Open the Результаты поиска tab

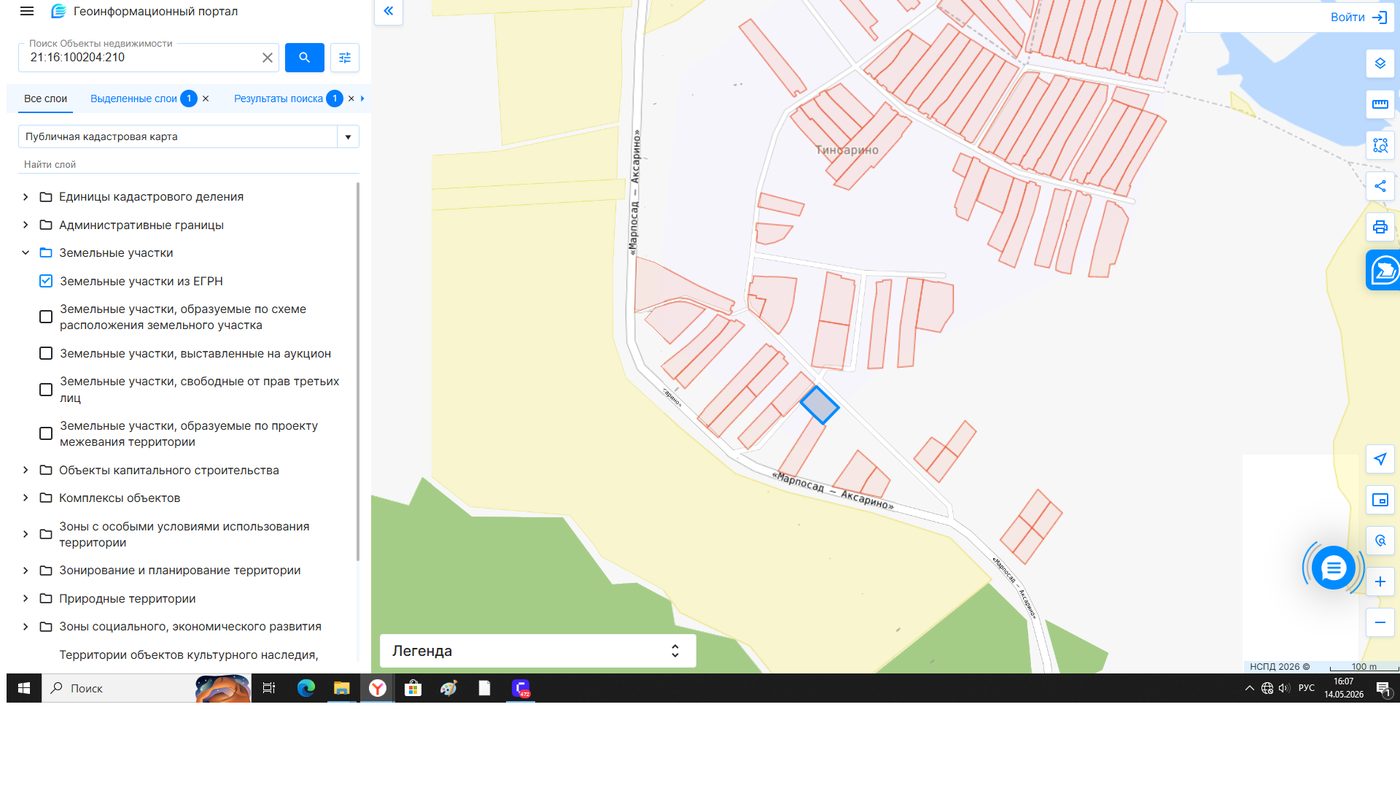(278, 99)
